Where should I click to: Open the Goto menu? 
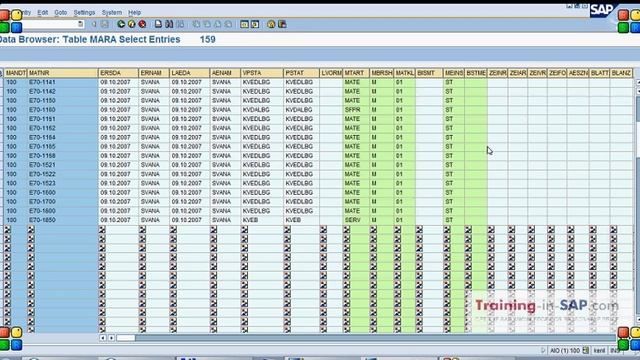[60, 13]
